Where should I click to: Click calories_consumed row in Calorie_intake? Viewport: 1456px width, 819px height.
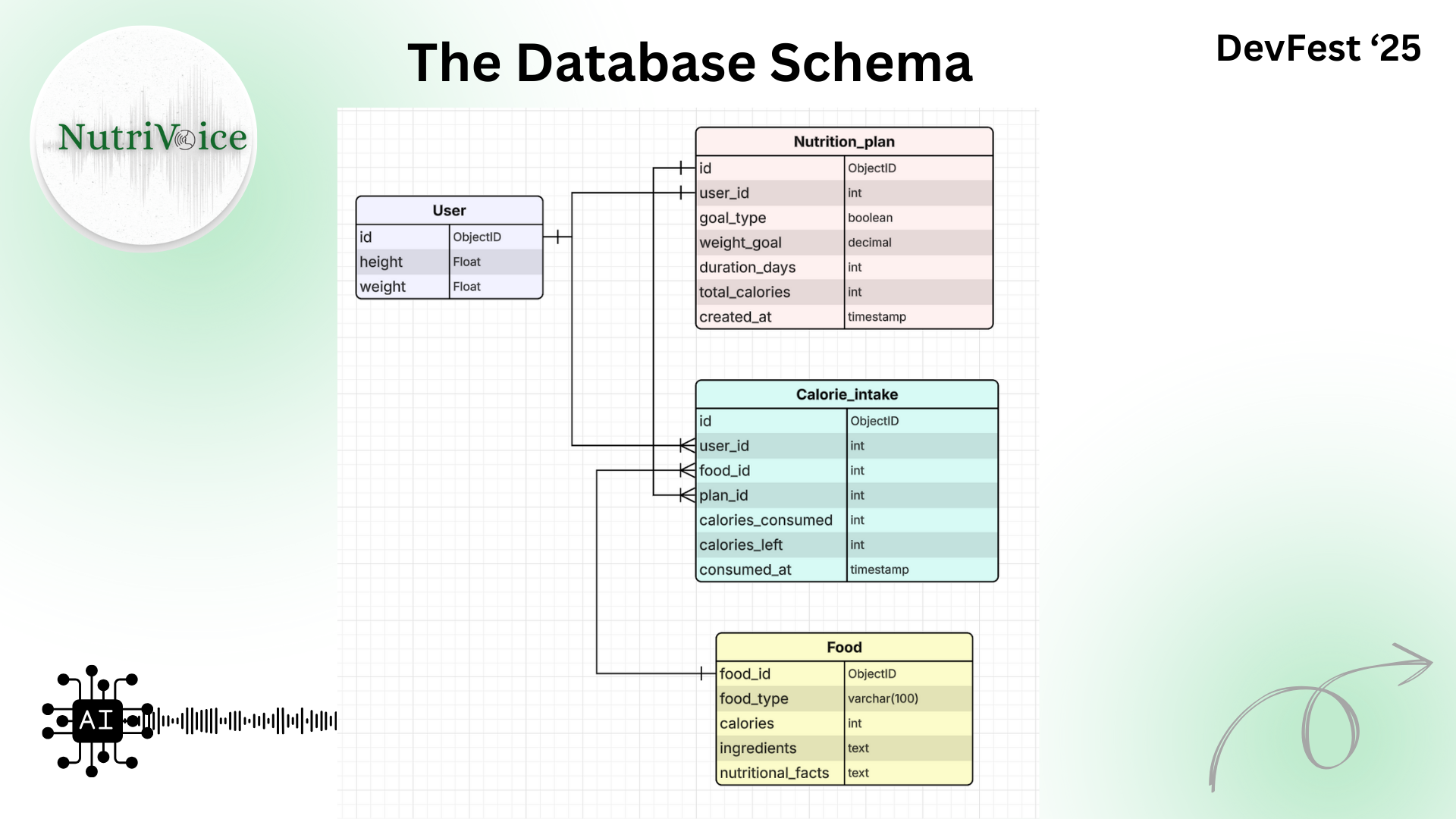pyautogui.click(x=765, y=520)
